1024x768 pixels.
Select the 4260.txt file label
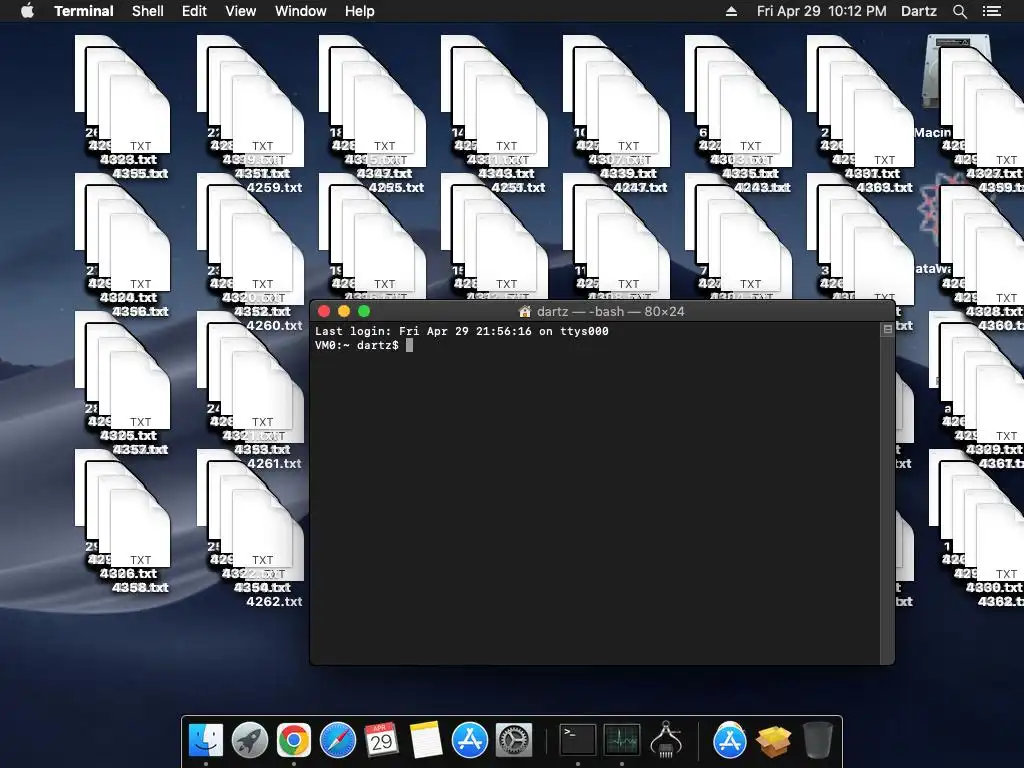click(x=274, y=325)
